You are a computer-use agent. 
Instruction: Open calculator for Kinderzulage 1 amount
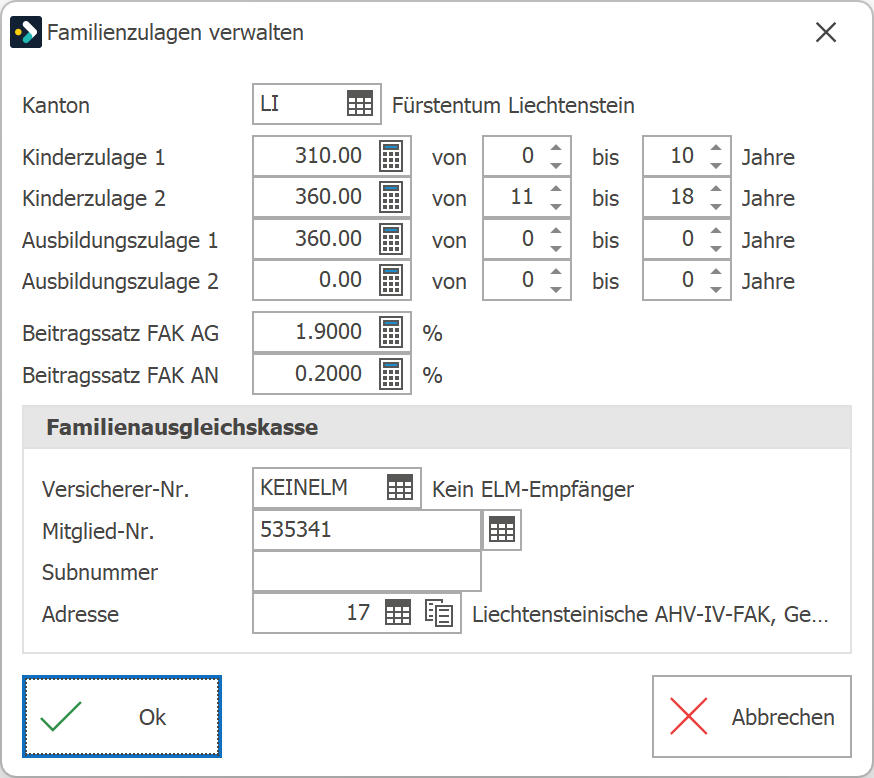(x=391, y=156)
